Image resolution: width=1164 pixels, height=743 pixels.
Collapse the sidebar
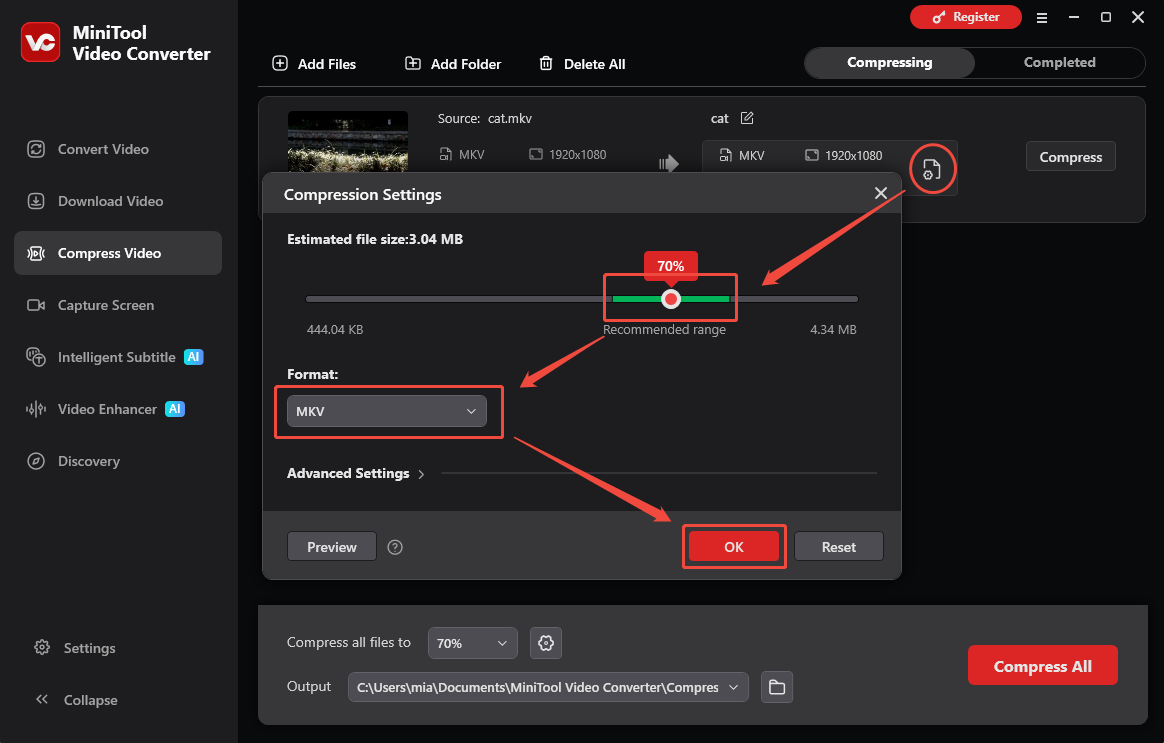pyautogui.click(x=76, y=700)
